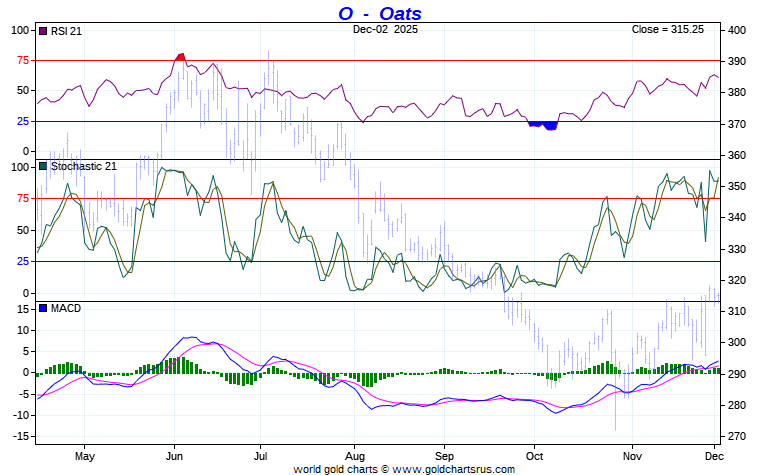Click the teal Stochastic 21 legend square
The height and width of the screenshot is (475, 760).
pyautogui.click(x=42, y=166)
